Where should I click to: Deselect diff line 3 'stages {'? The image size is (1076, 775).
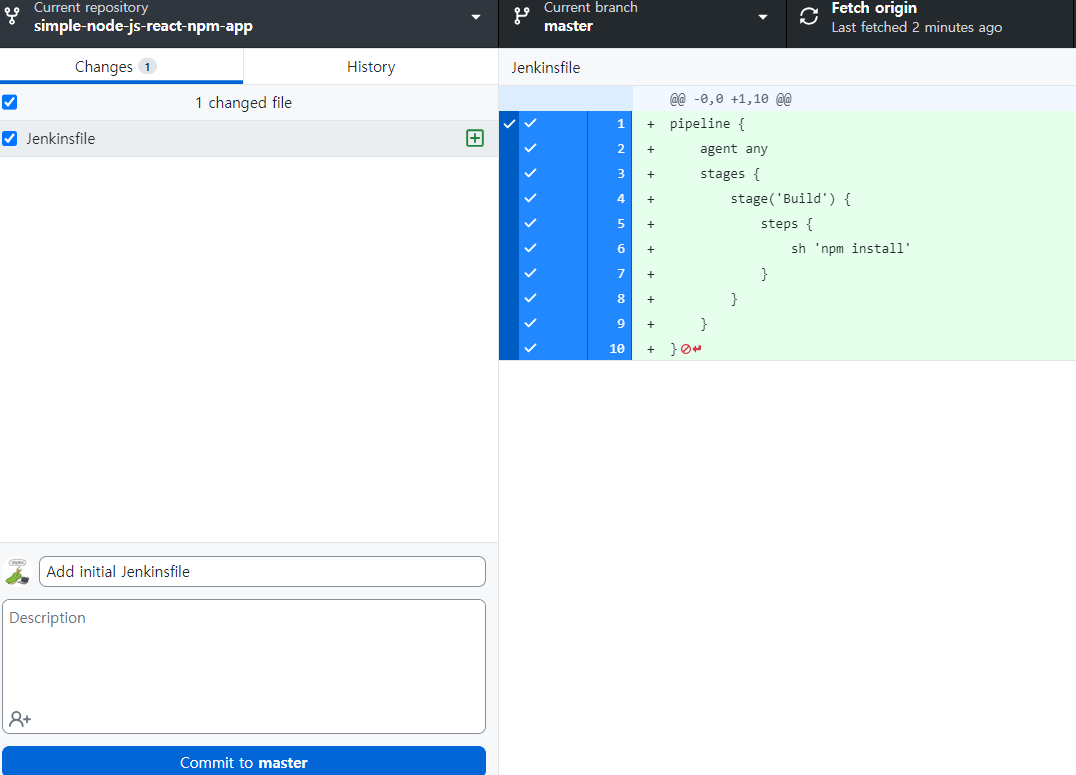click(x=575, y=174)
